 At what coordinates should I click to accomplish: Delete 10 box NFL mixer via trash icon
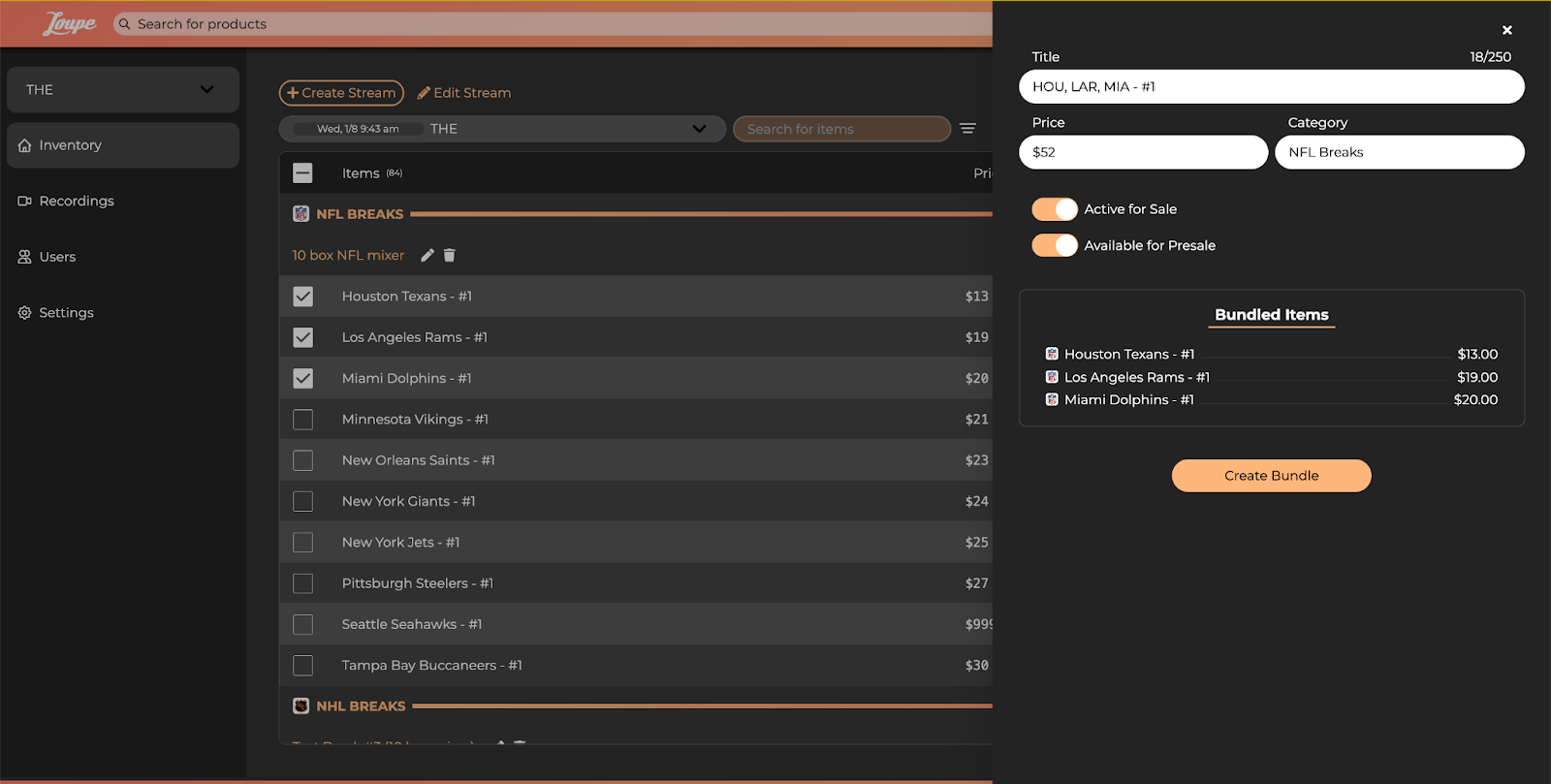click(450, 255)
